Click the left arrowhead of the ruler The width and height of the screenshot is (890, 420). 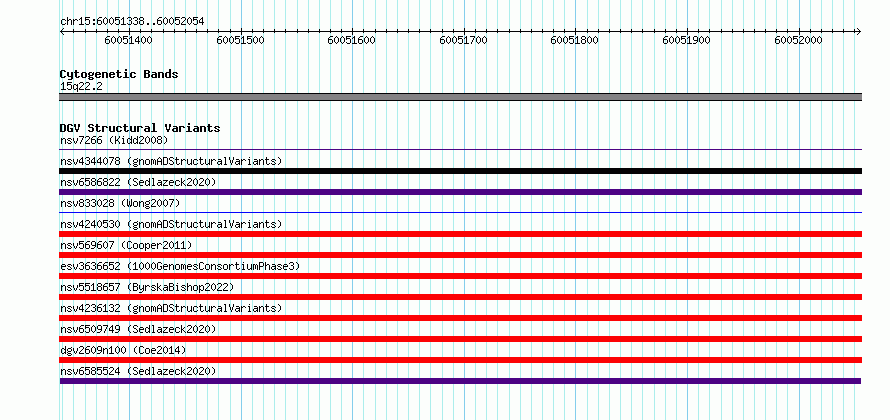62,31
